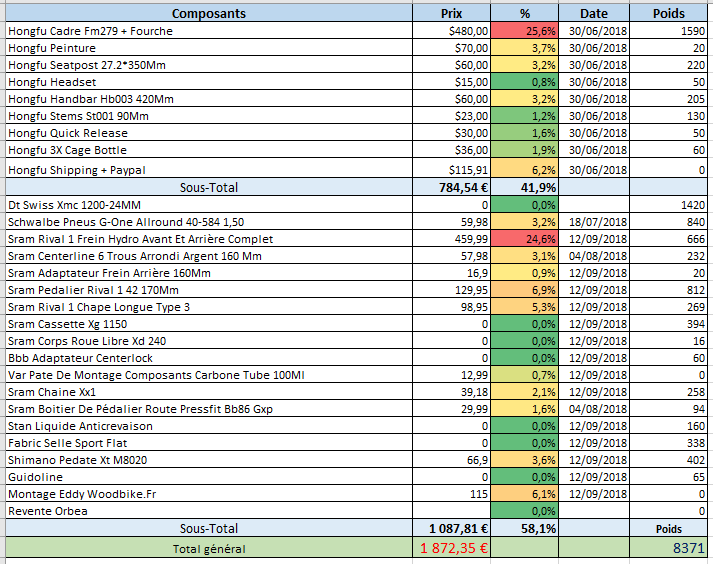Select the 39,18 price cell
This screenshot has height=564, width=713.
[x=452, y=392]
